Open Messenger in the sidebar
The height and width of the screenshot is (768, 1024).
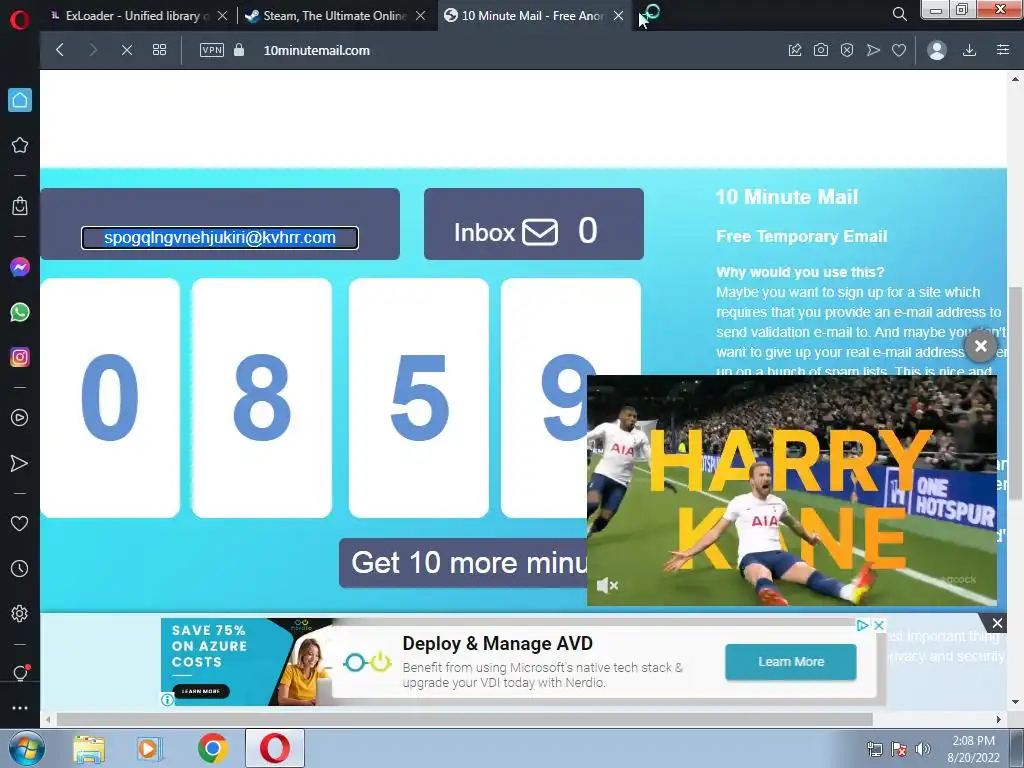pyautogui.click(x=20, y=267)
